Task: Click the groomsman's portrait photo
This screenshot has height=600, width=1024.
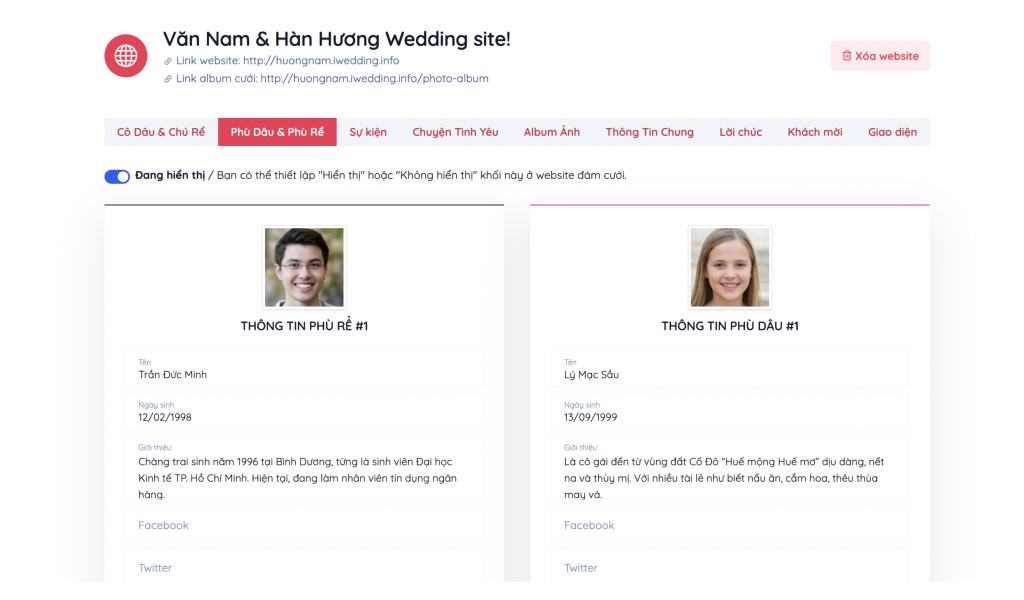Action: click(x=303, y=266)
